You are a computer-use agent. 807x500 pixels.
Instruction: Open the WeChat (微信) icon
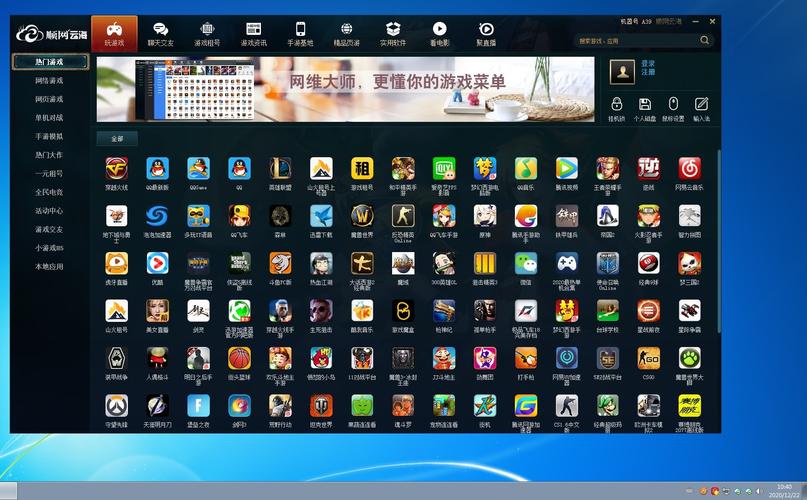pos(525,263)
